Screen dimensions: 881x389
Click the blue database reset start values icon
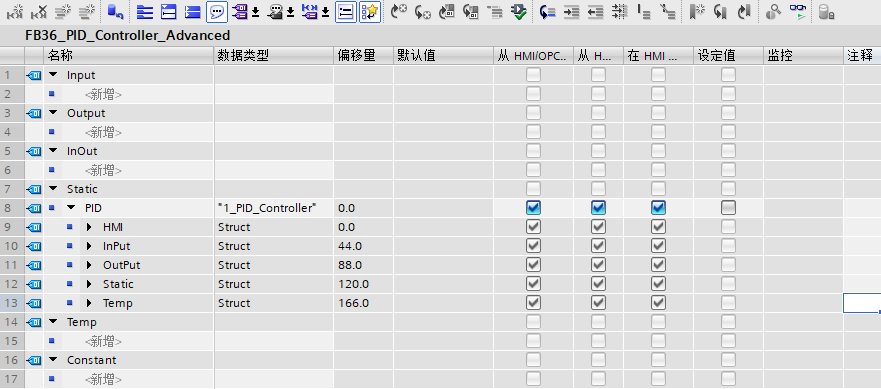click(x=115, y=11)
